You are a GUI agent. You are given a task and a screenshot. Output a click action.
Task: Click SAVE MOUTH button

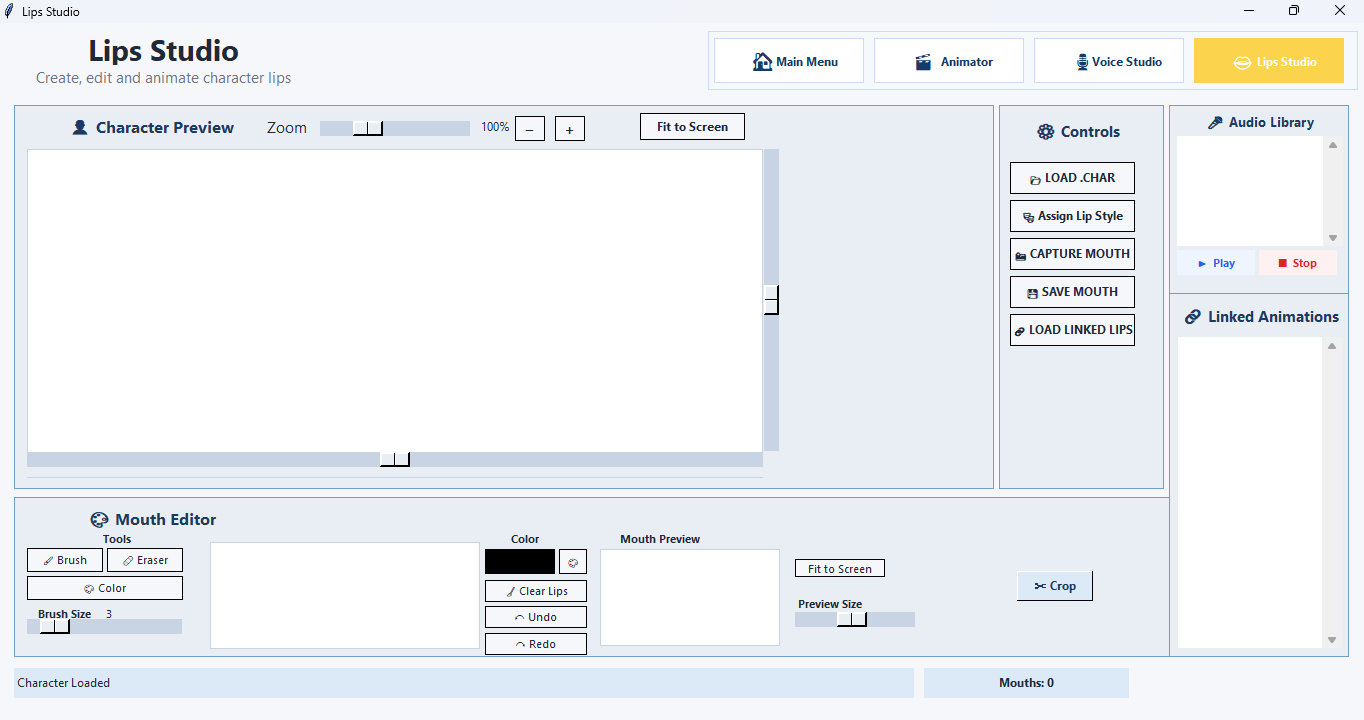point(1072,292)
